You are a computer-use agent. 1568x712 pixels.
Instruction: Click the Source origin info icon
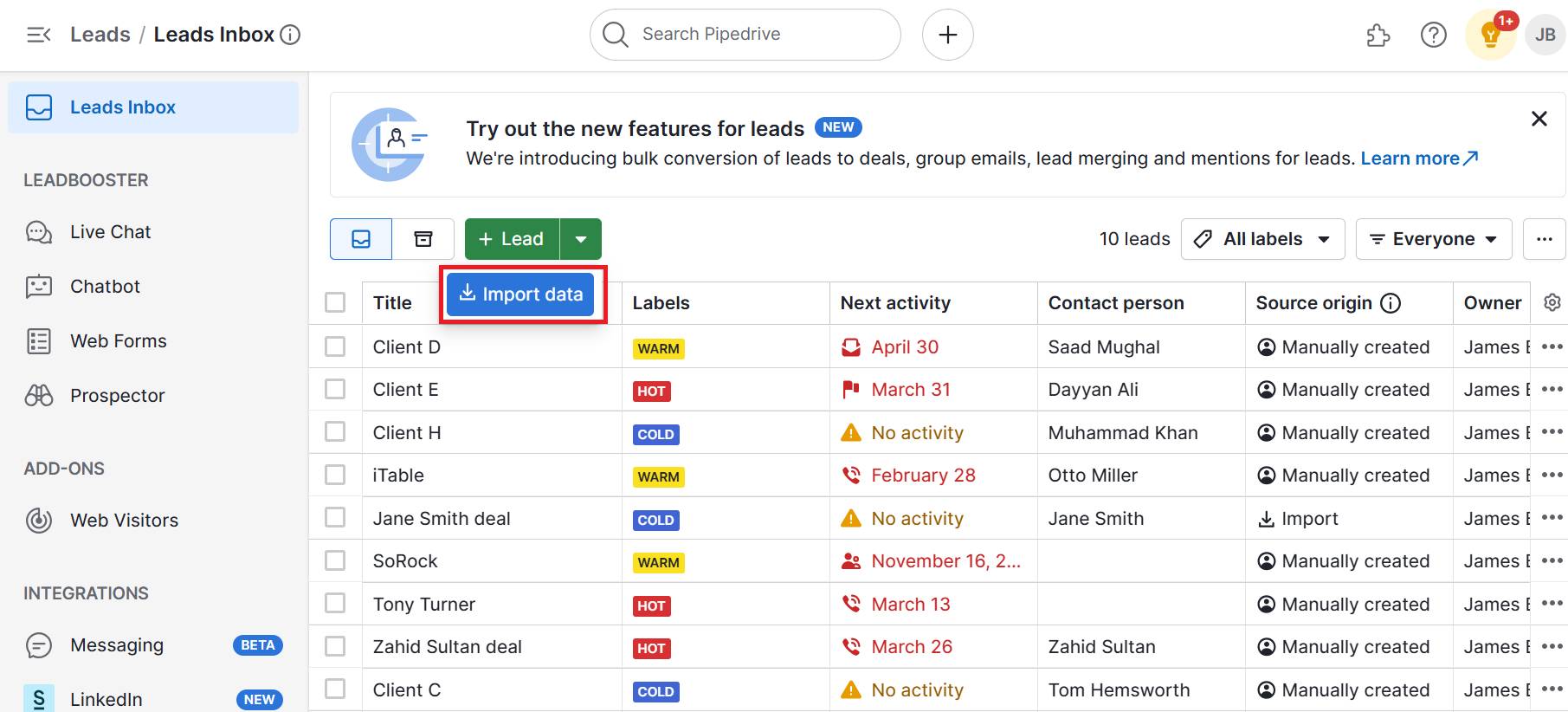click(x=1391, y=303)
